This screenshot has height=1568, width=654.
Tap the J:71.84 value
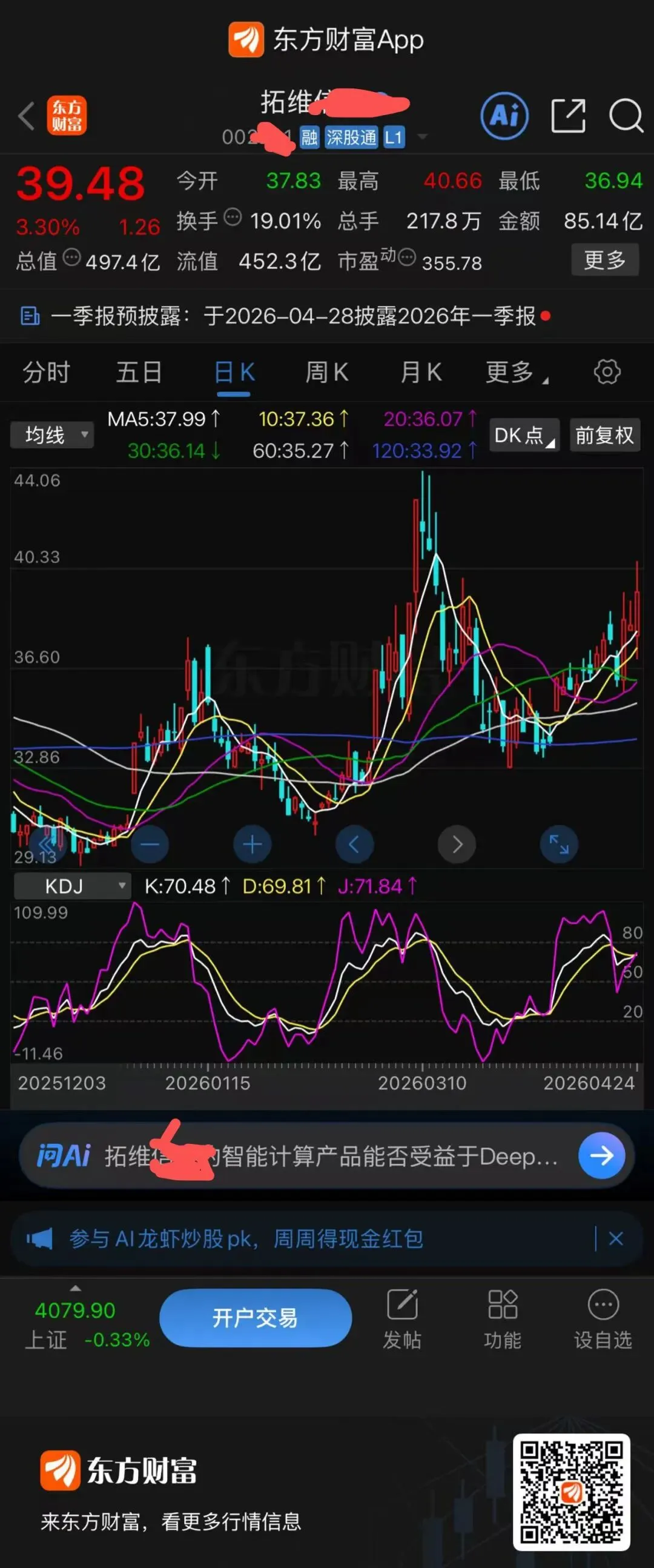pyautogui.click(x=377, y=886)
